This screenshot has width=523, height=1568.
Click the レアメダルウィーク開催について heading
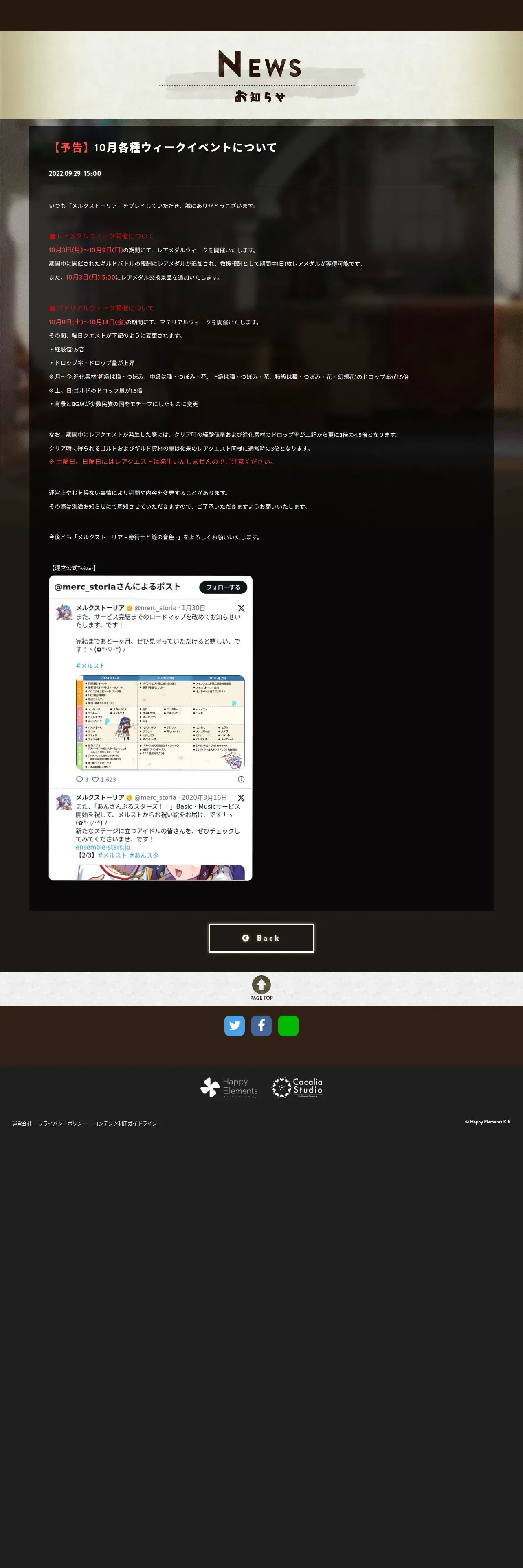[101, 236]
